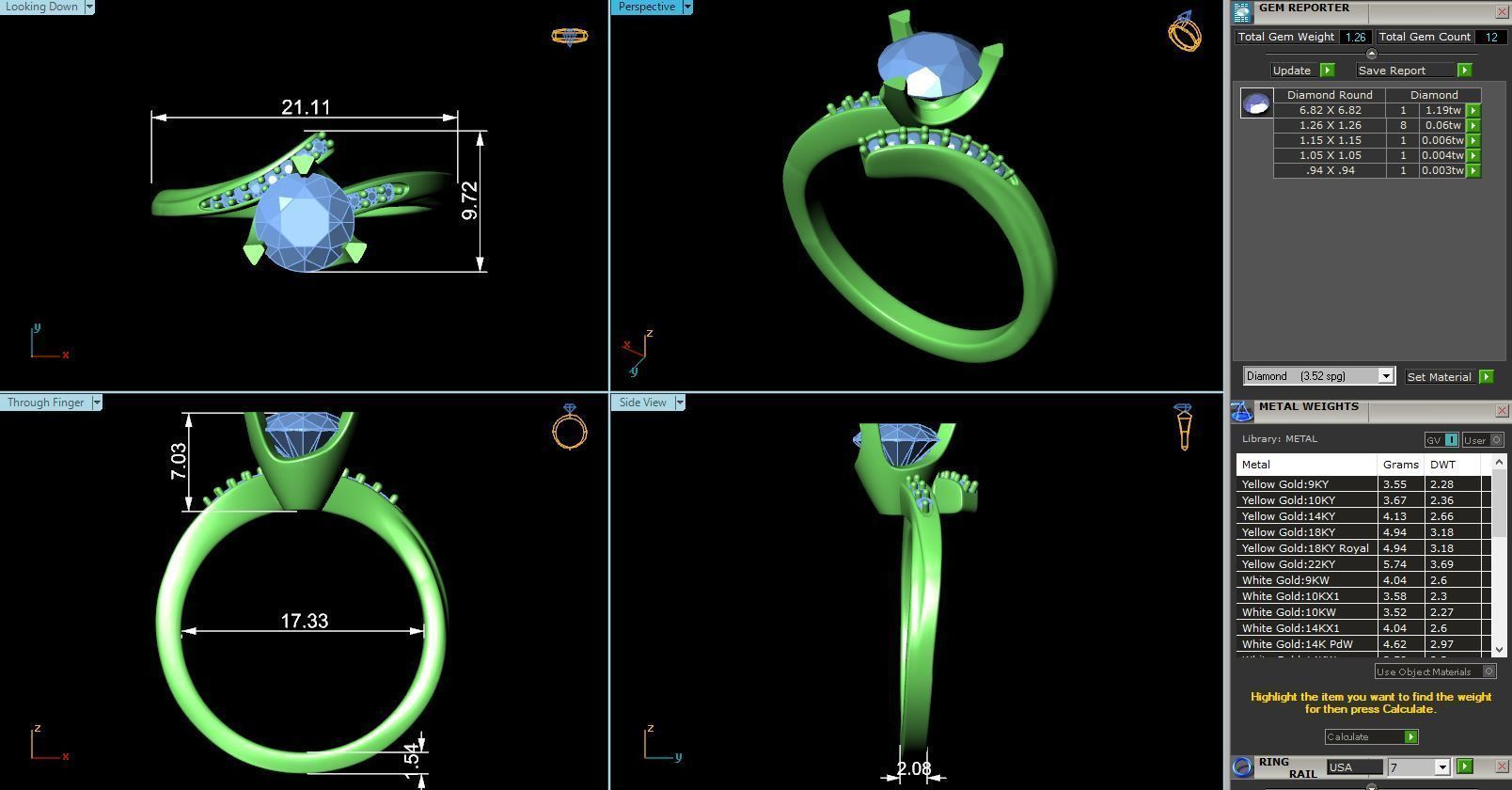Click the metal list scroll up arrow

(x=1500, y=462)
